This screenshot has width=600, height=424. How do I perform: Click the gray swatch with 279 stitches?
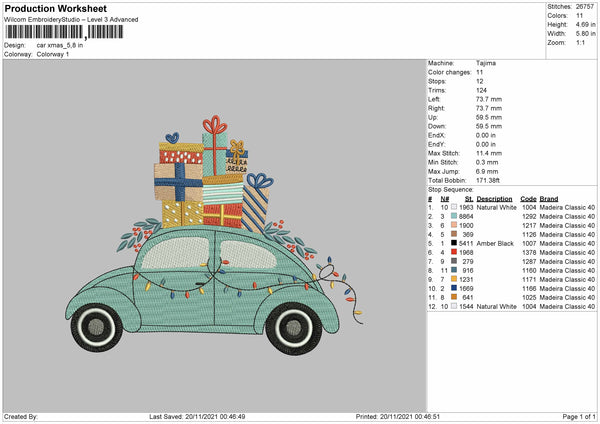pos(454,261)
